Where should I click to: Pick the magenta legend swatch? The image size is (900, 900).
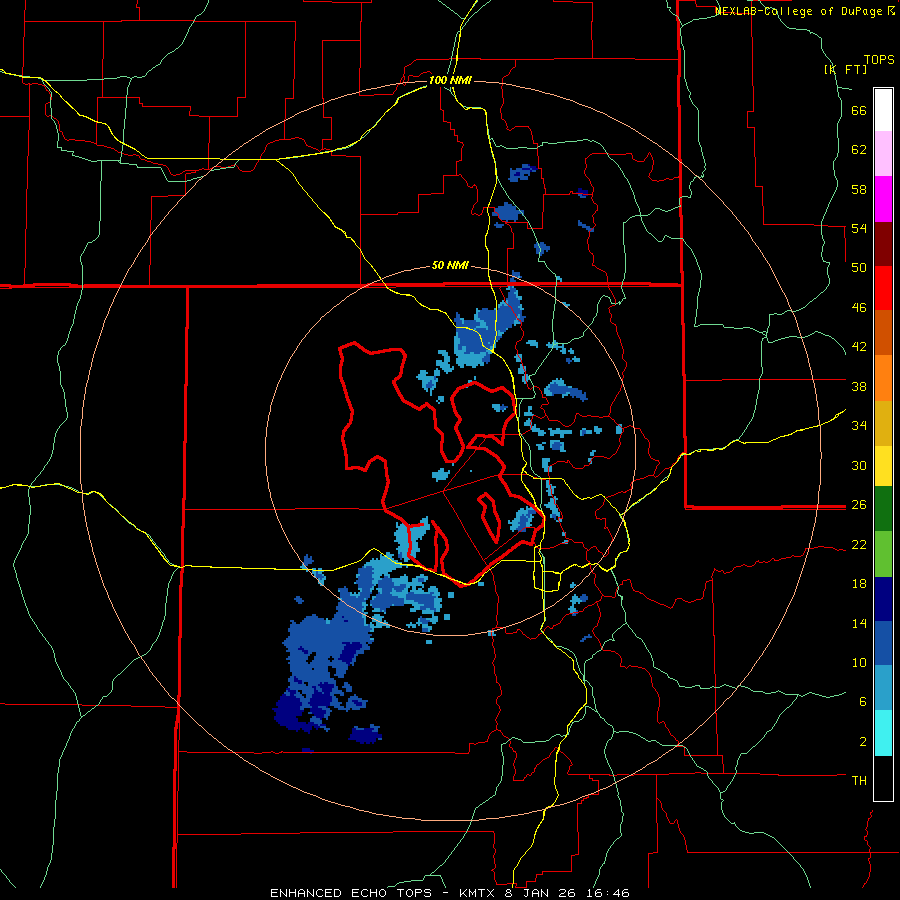883,199
